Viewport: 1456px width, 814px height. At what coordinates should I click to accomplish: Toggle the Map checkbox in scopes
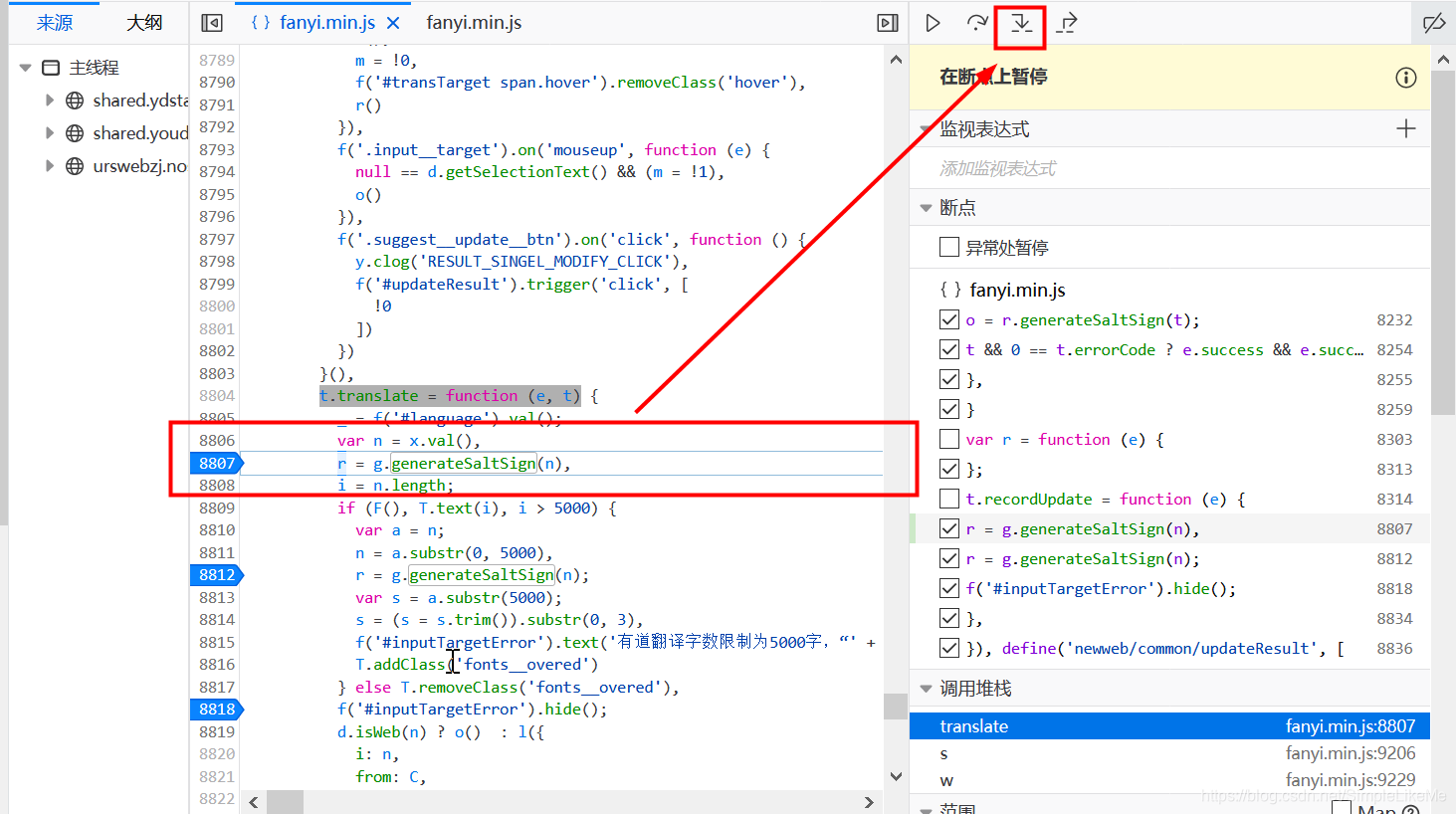pyautogui.click(x=1342, y=808)
